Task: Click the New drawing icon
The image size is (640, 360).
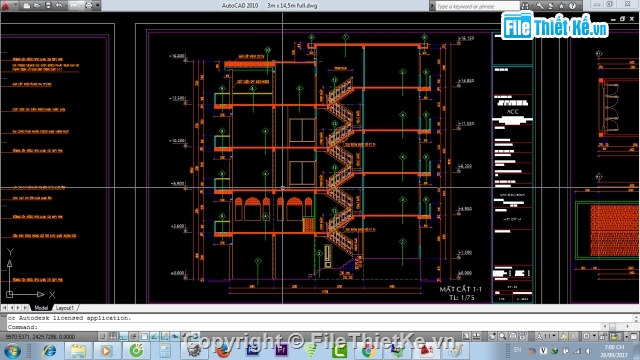Action: click(27, 6)
